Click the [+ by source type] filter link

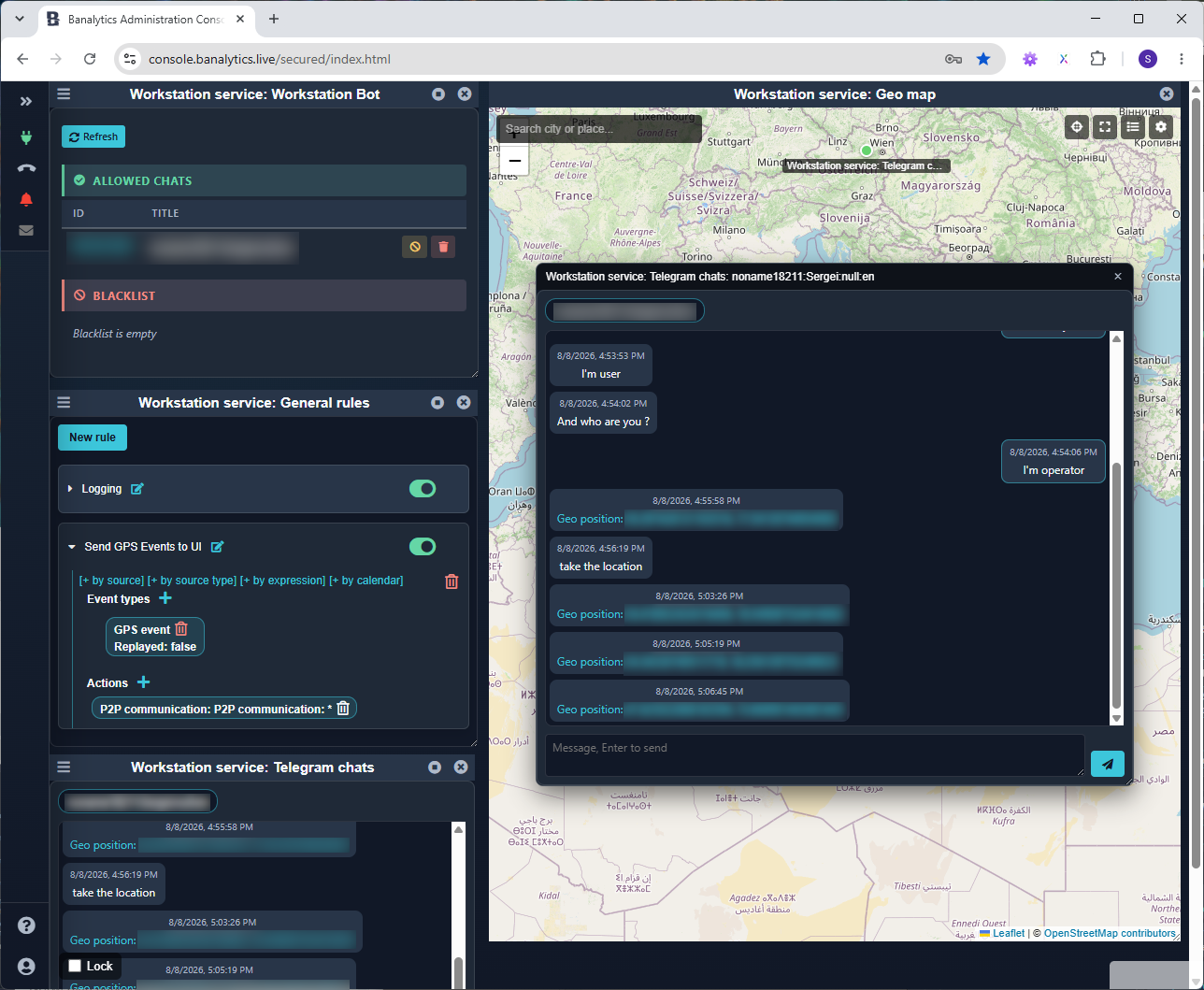(x=192, y=581)
